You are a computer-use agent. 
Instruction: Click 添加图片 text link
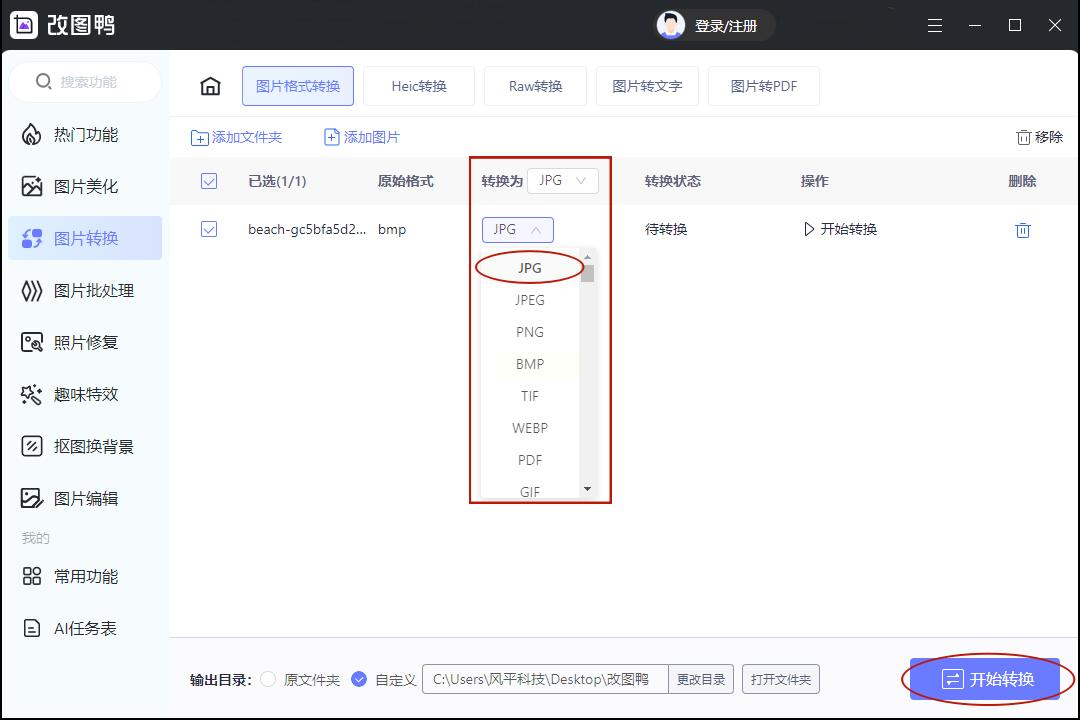(x=371, y=137)
